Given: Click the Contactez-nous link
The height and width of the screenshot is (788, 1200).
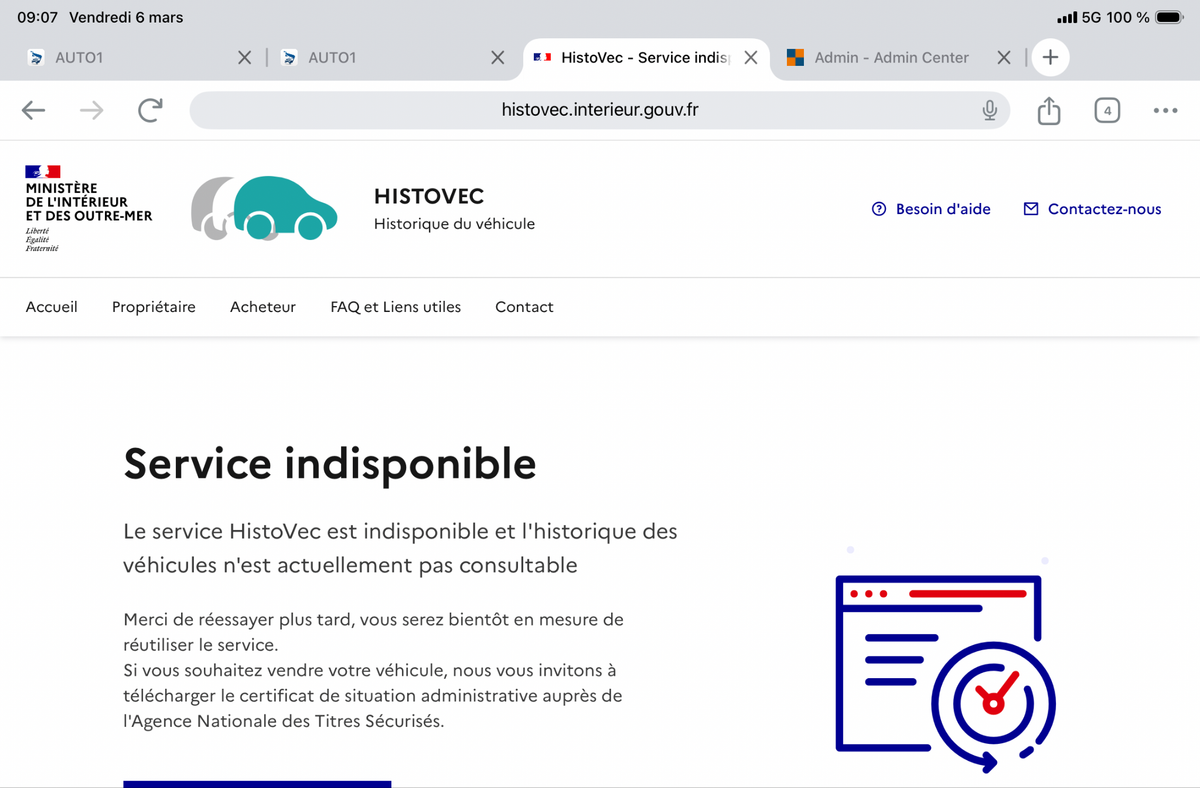Looking at the screenshot, I should (1092, 209).
